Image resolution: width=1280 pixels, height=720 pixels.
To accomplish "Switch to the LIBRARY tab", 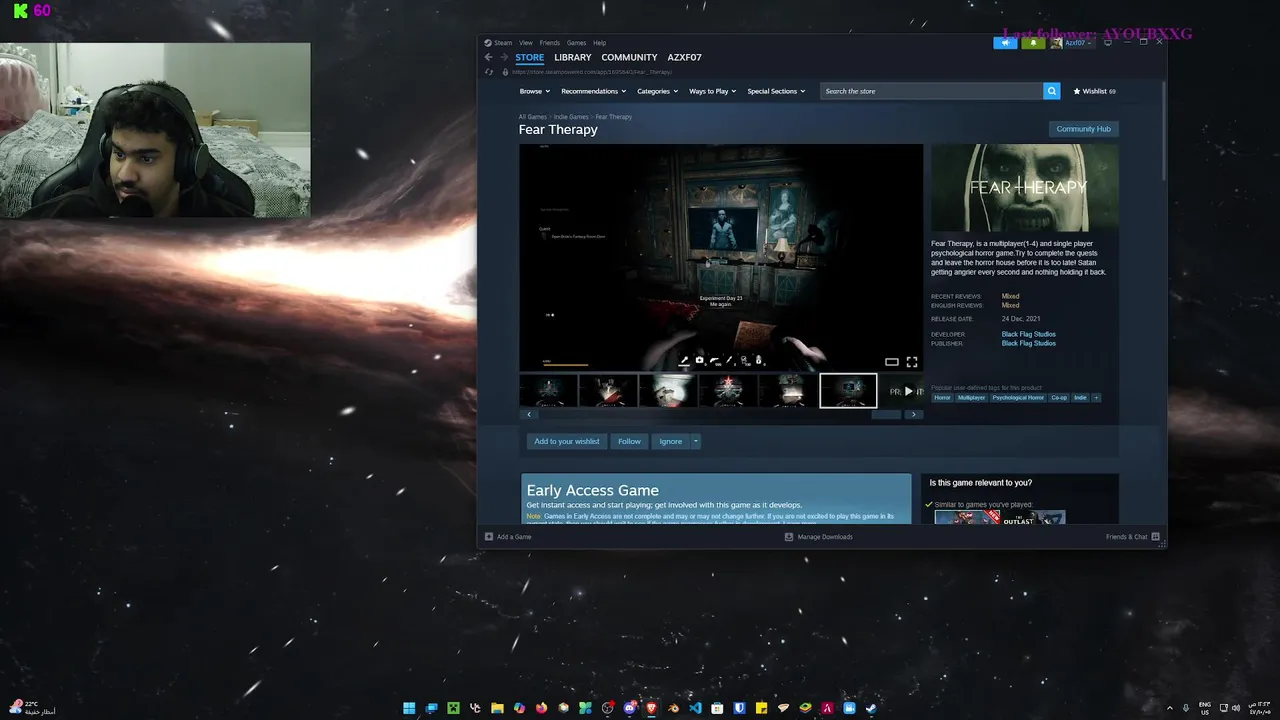I will [x=573, y=58].
